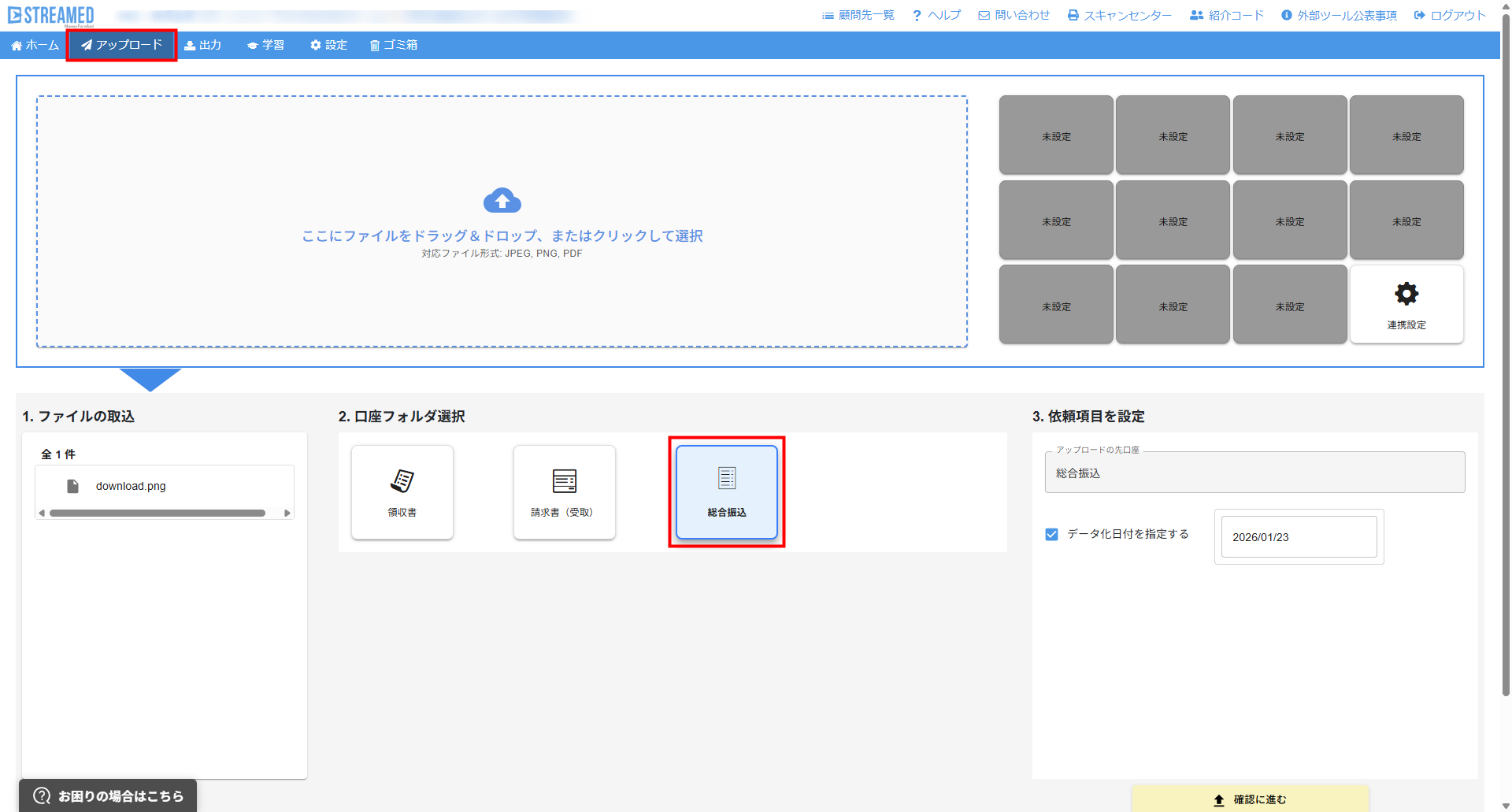The image size is (1512, 812).
Task: Go to the ホーム tab
Action: pos(35,45)
